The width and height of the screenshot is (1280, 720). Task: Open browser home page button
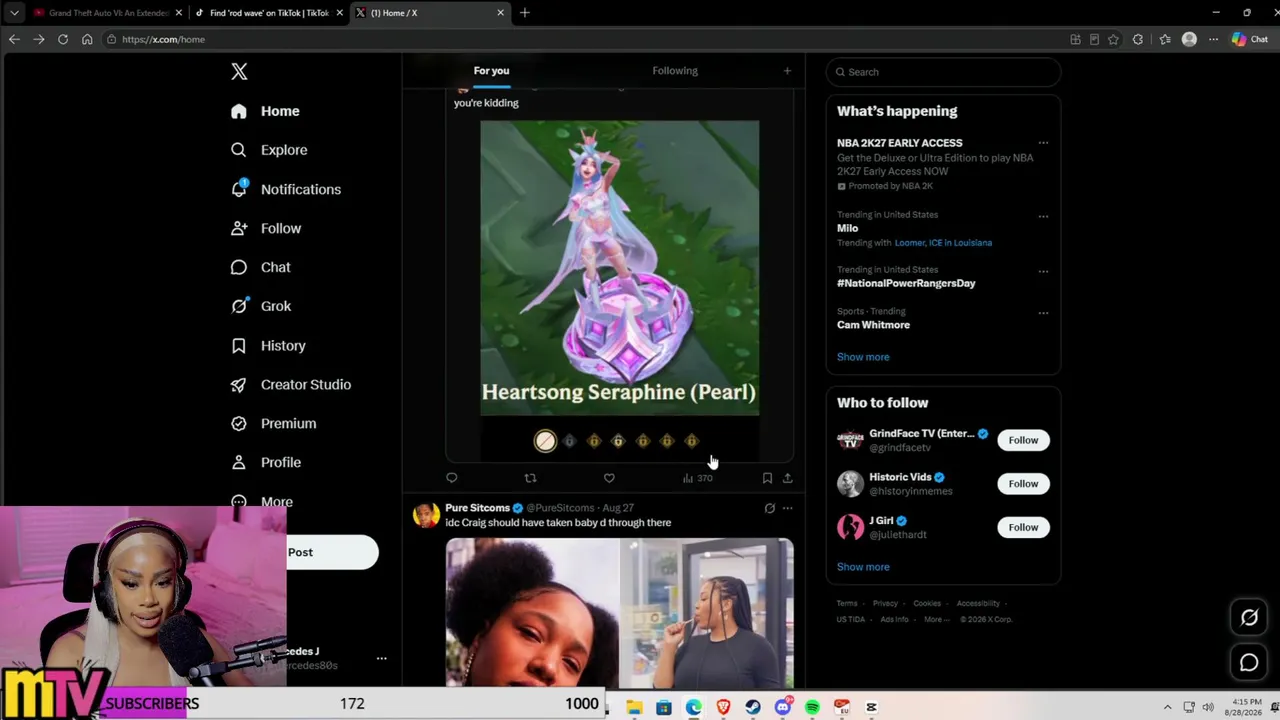(87, 39)
